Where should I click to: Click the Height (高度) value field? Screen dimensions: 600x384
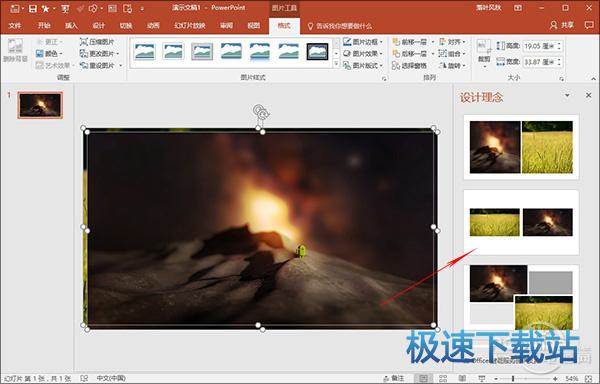coord(539,46)
